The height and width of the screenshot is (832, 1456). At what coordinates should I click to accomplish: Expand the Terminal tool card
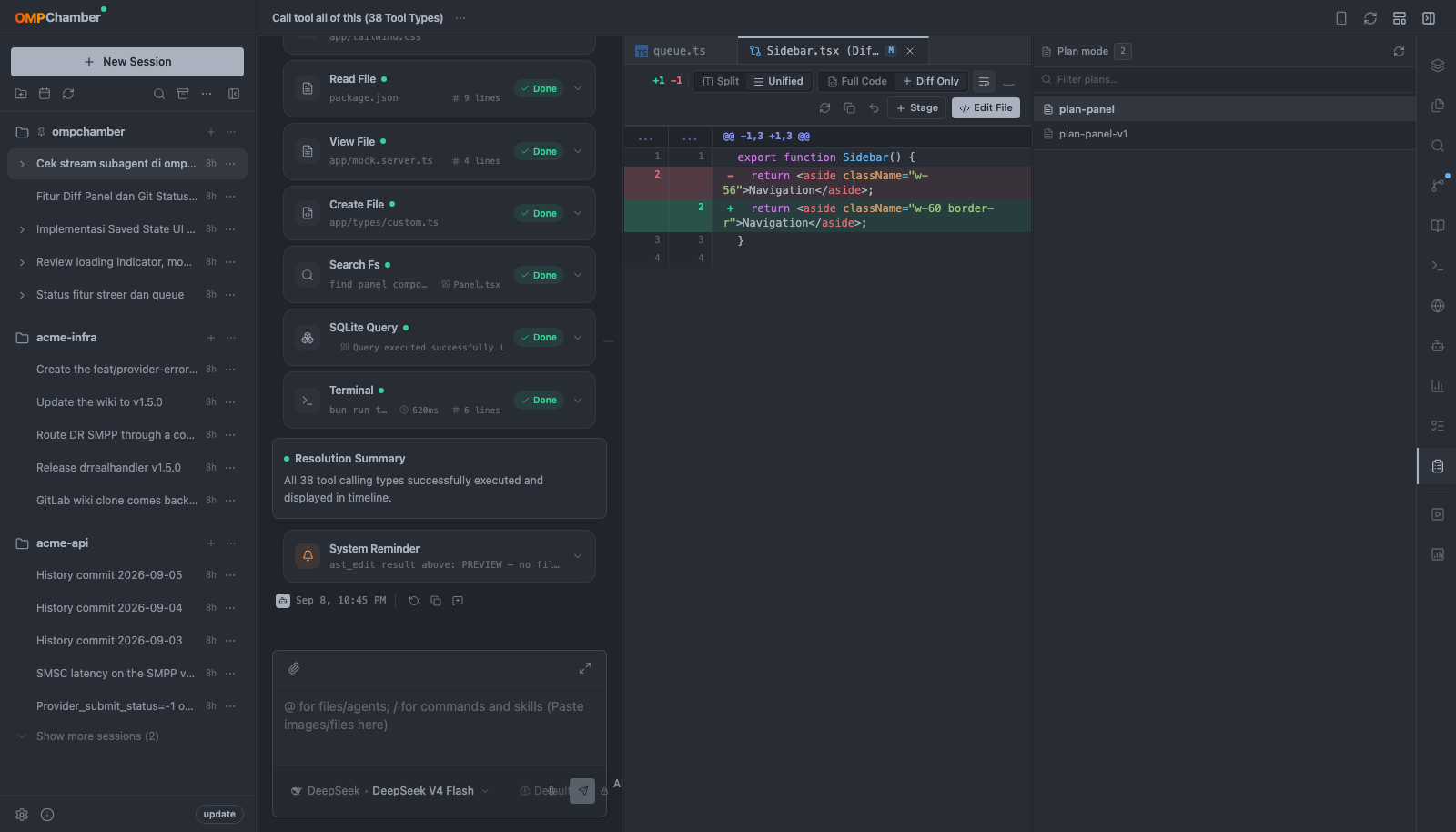coord(578,401)
